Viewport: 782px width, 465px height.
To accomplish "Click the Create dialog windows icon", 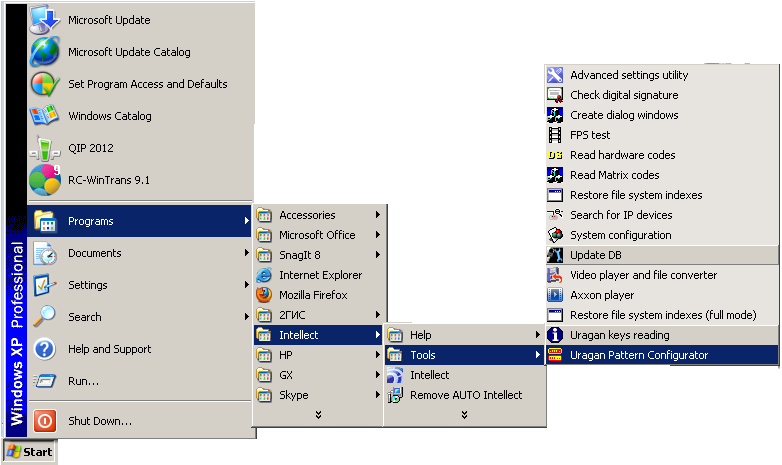I will point(555,115).
